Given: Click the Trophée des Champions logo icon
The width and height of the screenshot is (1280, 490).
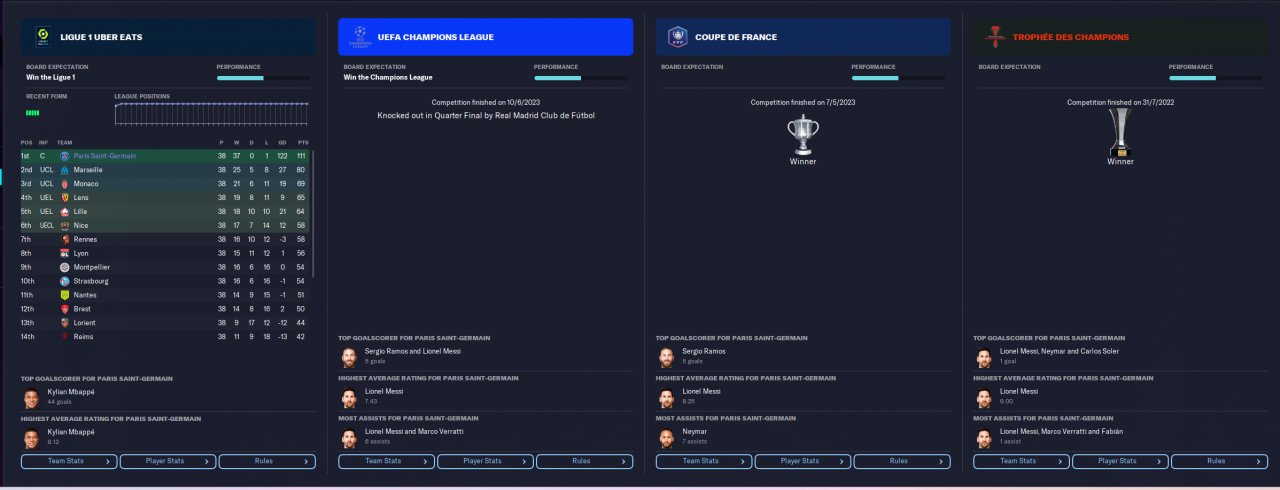Looking at the screenshot, I should tap(994, 37).
